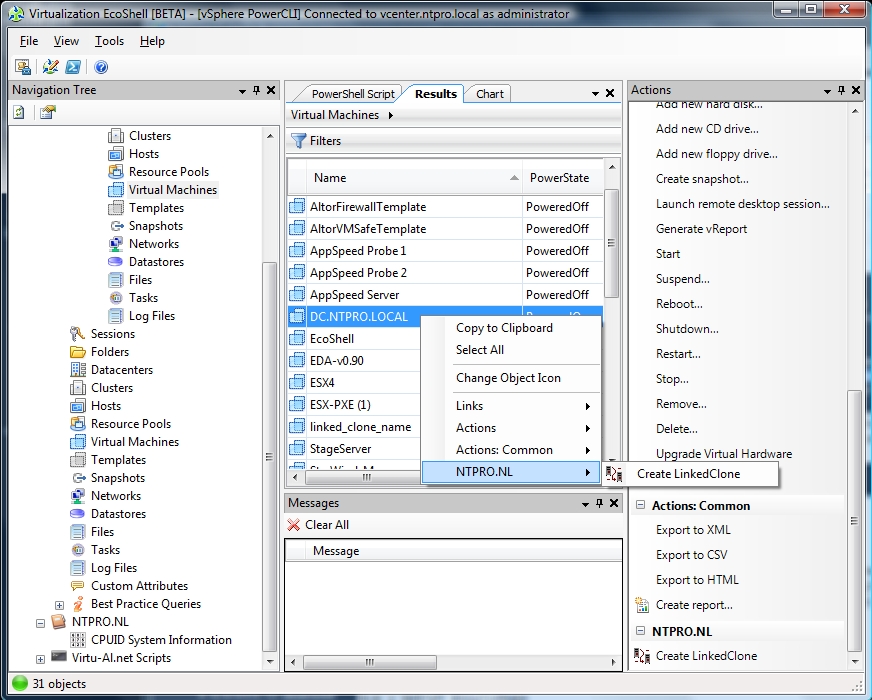
Task: Click the Filters funnel icon
Action: point(299,141)
